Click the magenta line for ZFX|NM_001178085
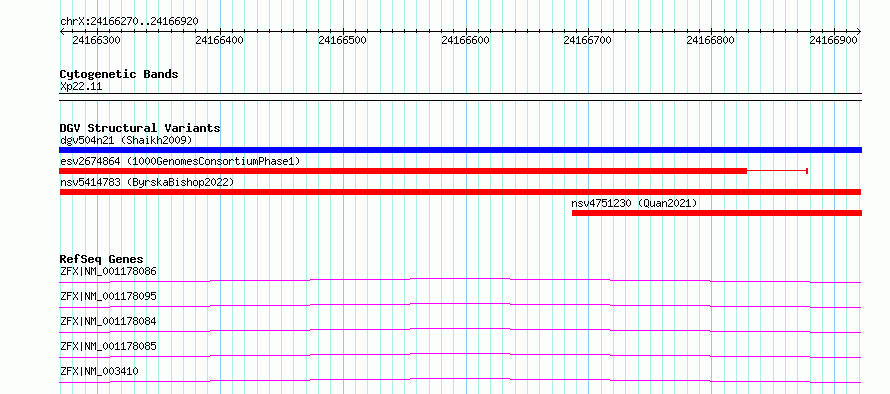The image size is (890, 394). pyautogui.click(x=460, y=354)
